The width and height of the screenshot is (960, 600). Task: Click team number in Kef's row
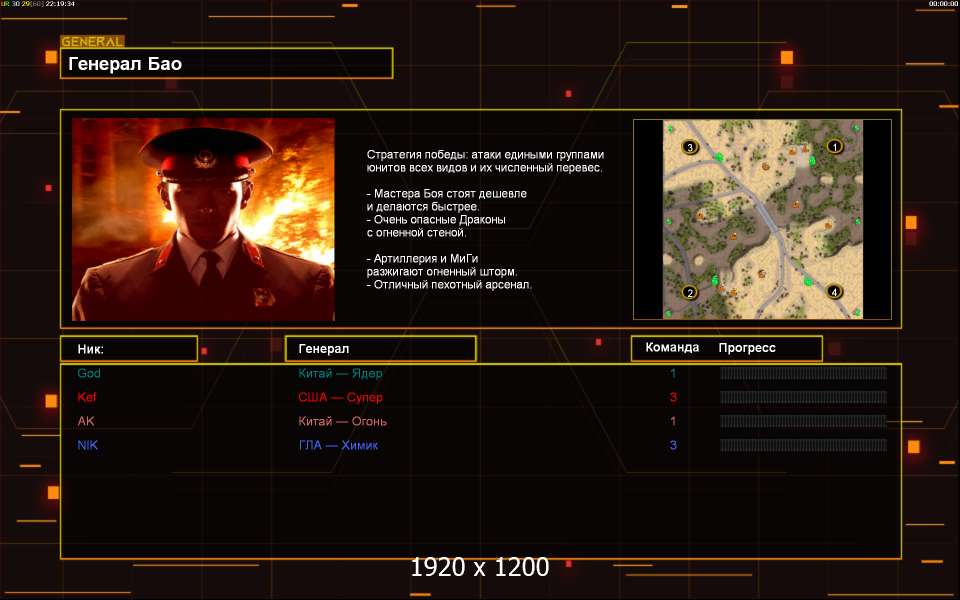[x=673, y=397]
